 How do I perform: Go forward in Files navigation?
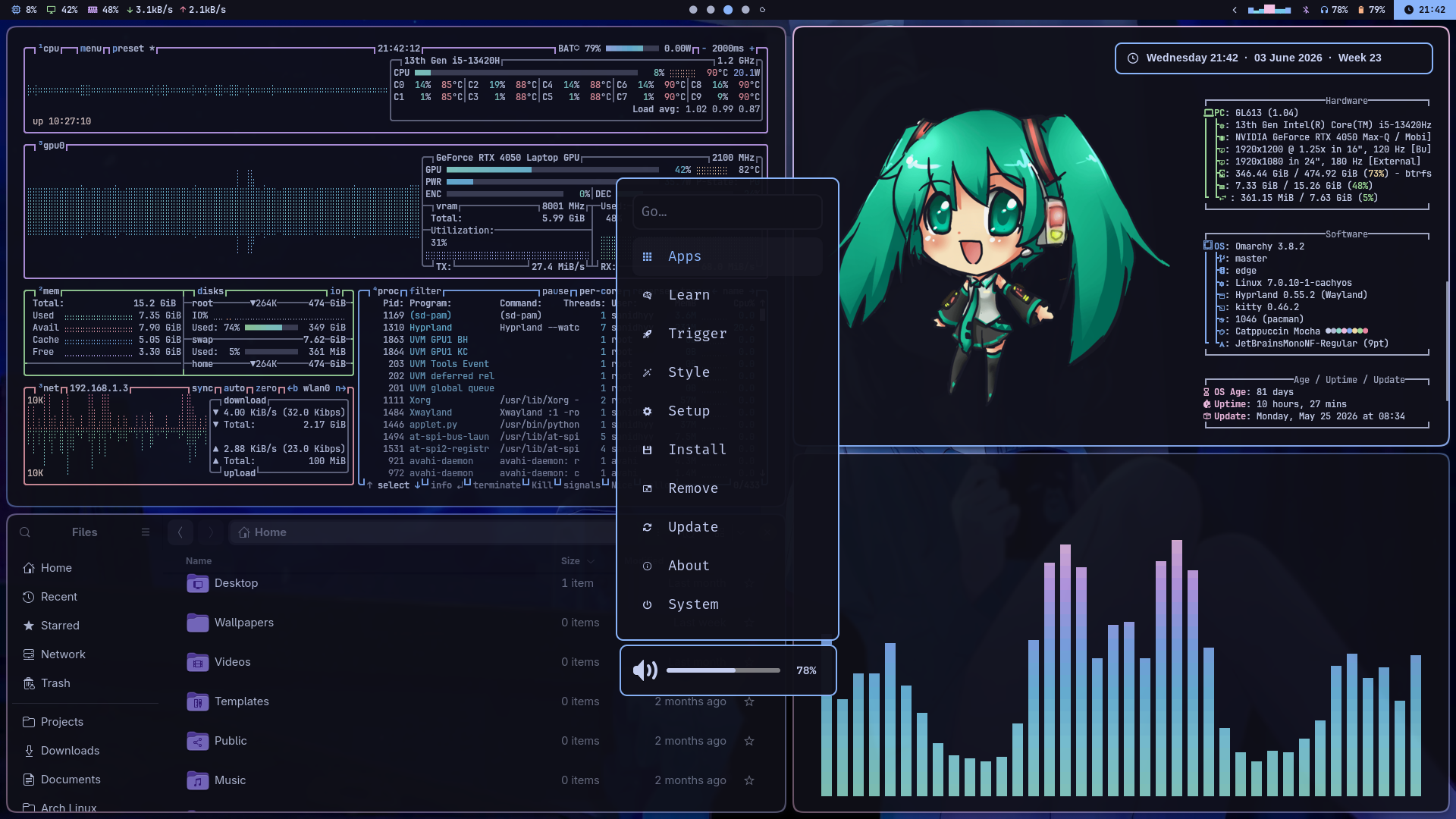[x=211, y=532]
